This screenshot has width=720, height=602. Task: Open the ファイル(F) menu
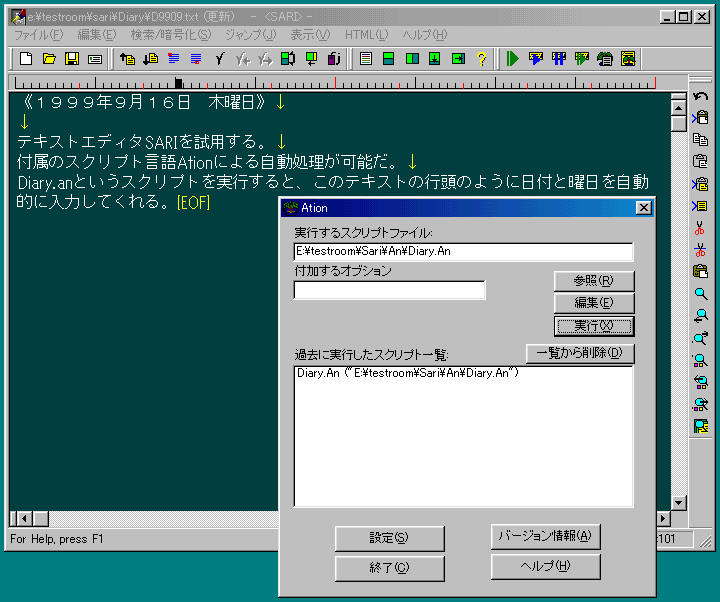pos(38,35)
